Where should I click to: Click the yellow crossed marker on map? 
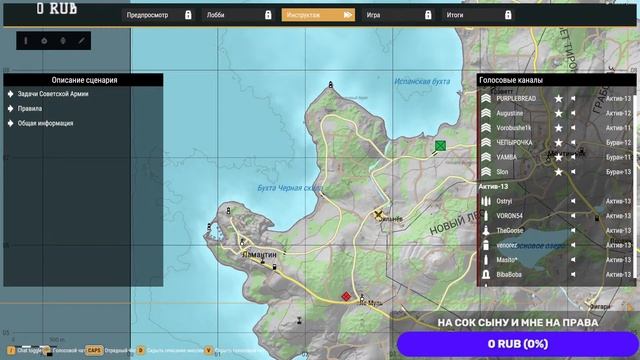pyautogui.click(x=378, y=214)
